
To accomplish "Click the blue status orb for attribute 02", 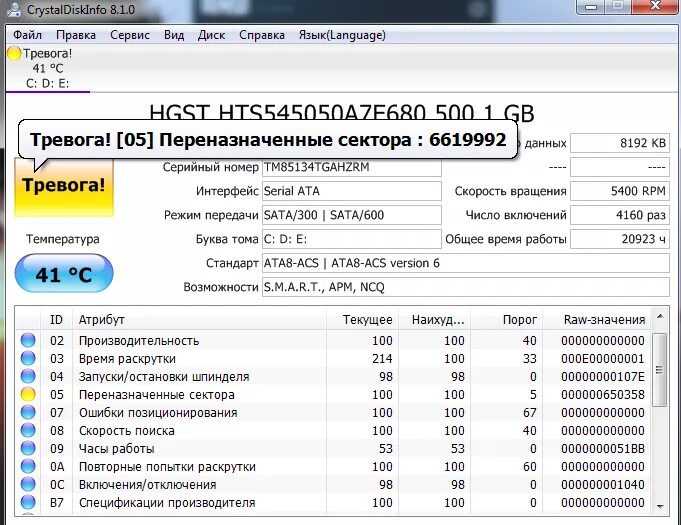I will tap(28, 340).
